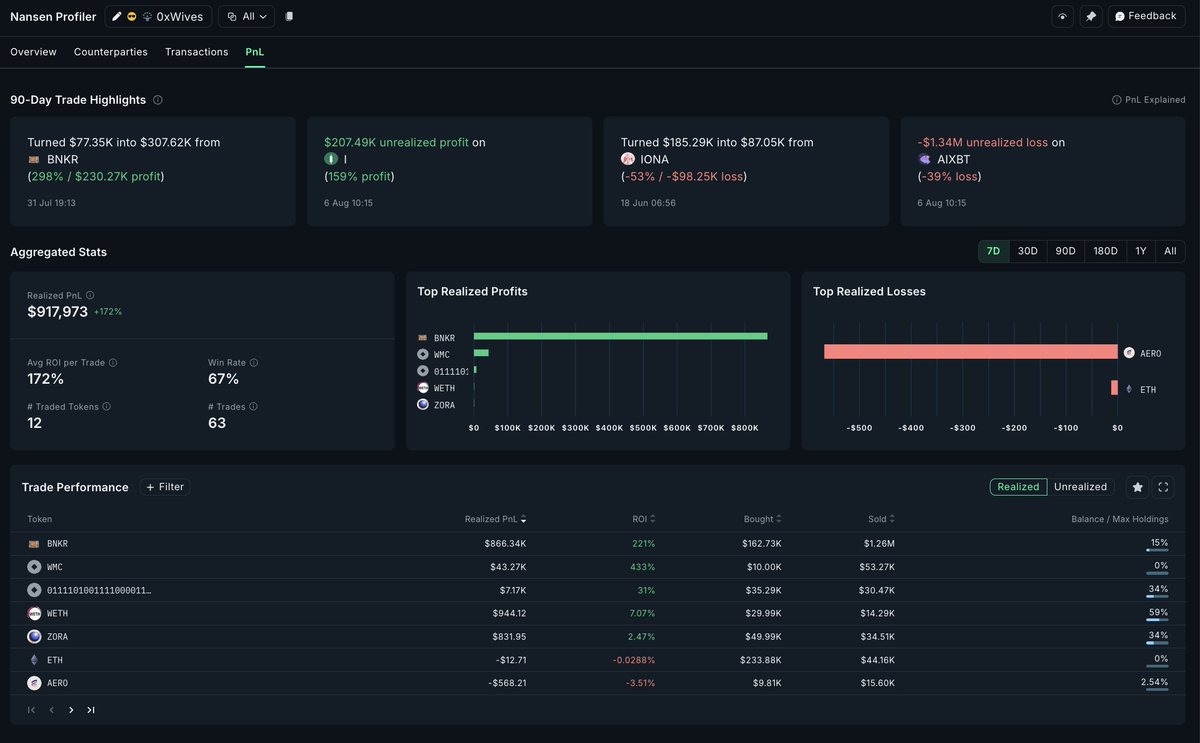Set aggregated stats period to 30D
Screen dimensions: 1200x743
(1027, 251)
